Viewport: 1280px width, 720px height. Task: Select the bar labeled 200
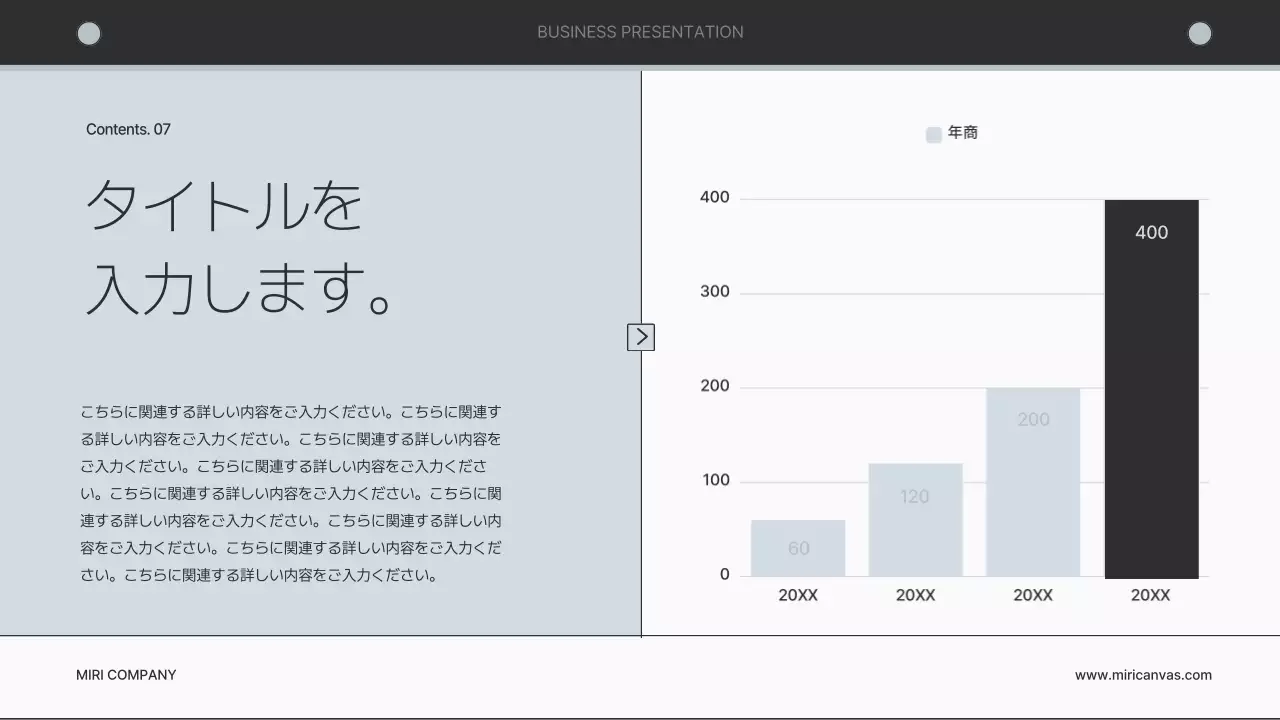click(1033, 482)
